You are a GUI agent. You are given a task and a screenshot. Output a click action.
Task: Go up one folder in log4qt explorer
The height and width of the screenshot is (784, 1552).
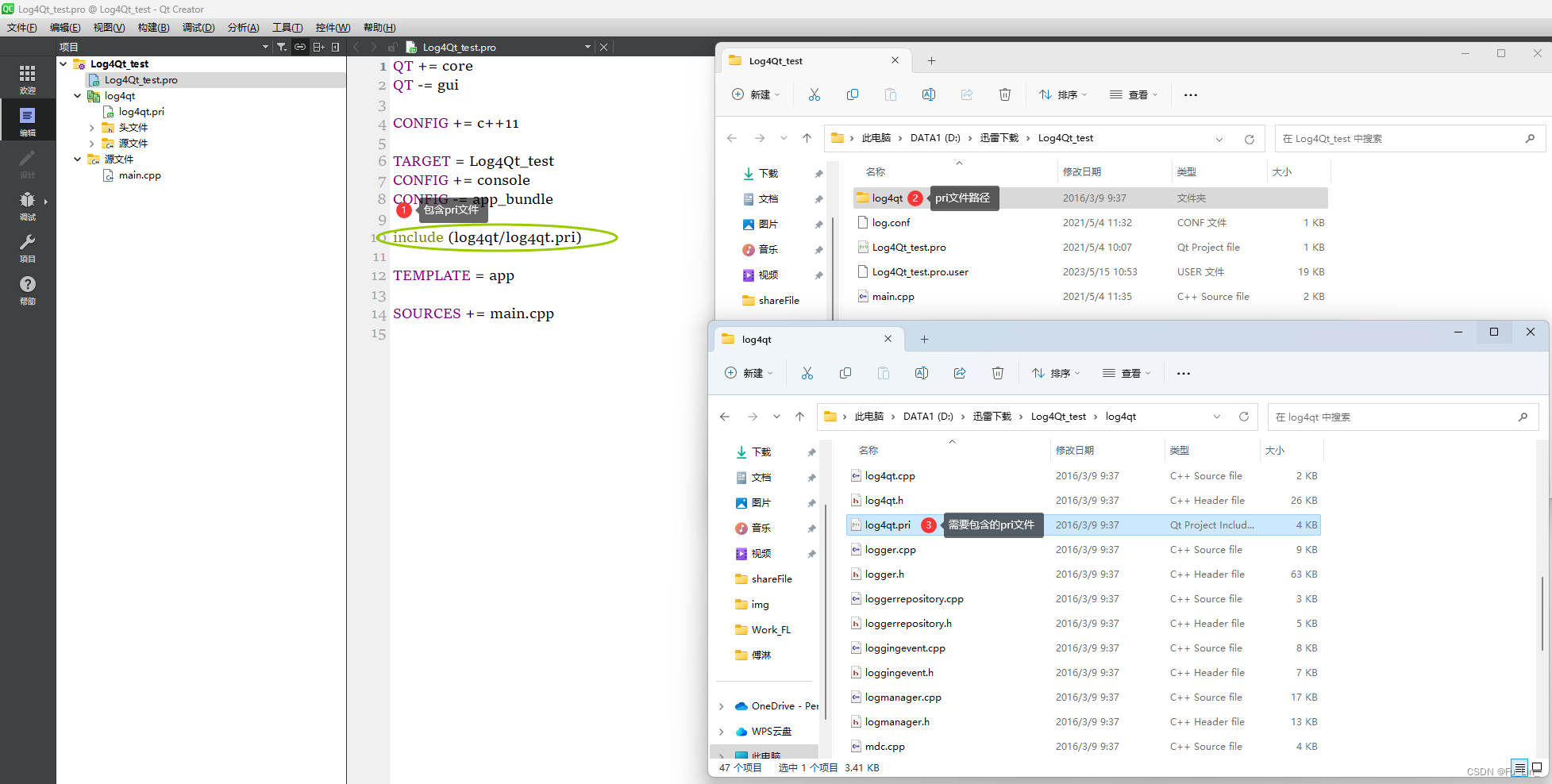click(x=800, y=417)
